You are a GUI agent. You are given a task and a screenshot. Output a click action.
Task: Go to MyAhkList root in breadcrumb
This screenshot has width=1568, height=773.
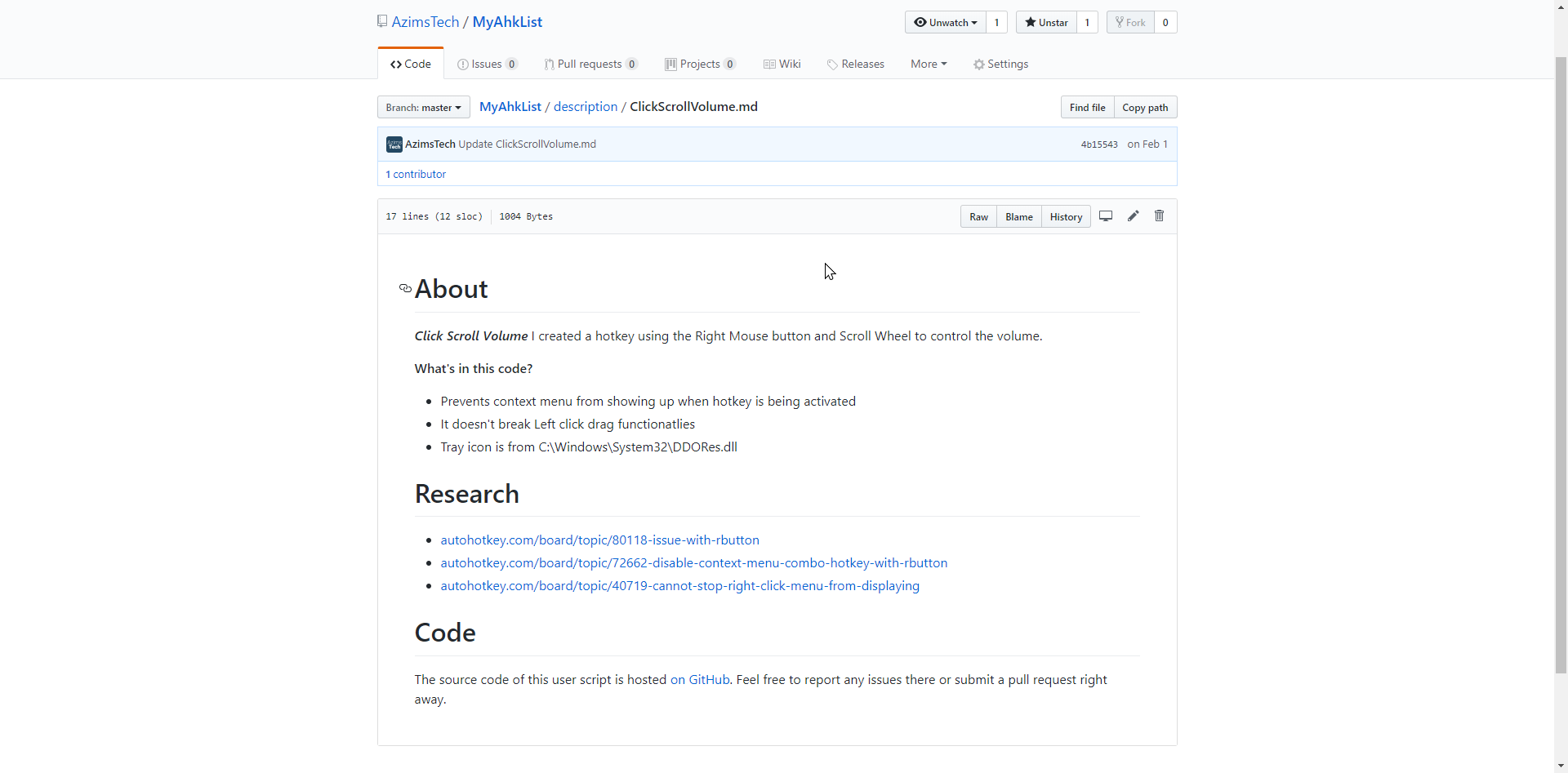[x=510, y=107]
